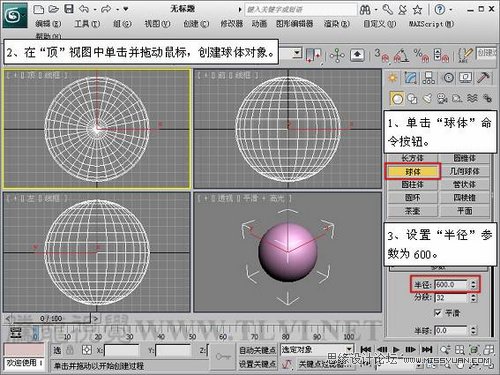Click the 半球 hemisphere field showing 0.0

451,330
